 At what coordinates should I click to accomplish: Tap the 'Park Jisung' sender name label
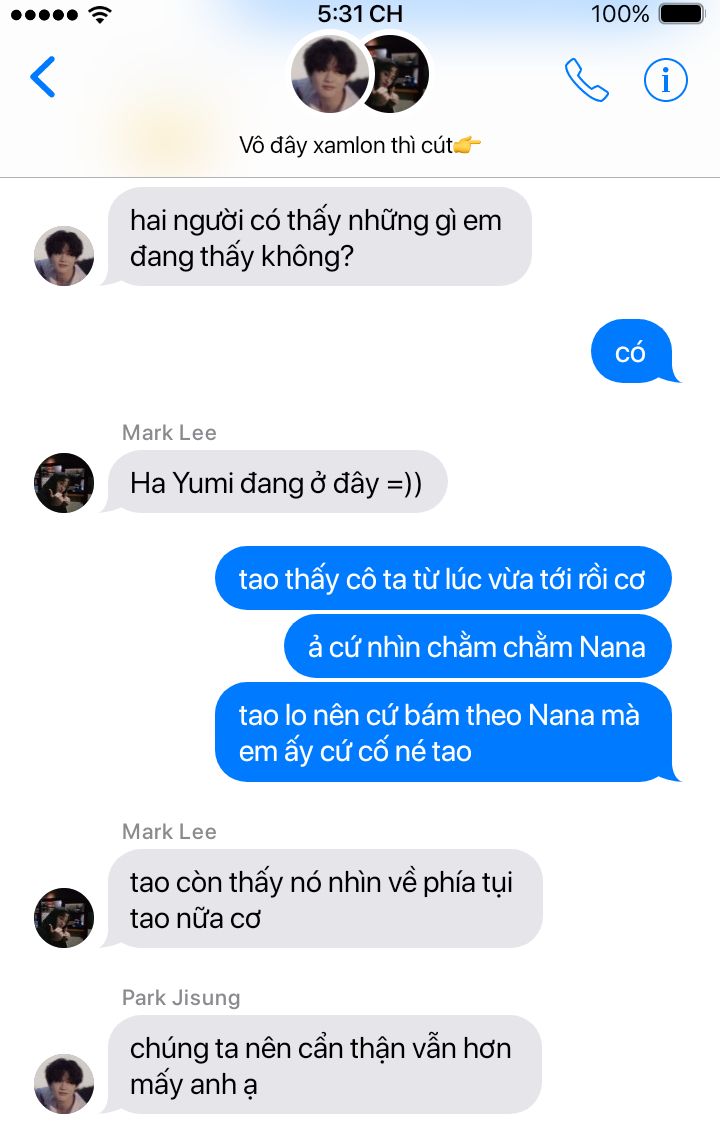pos(181,998)
